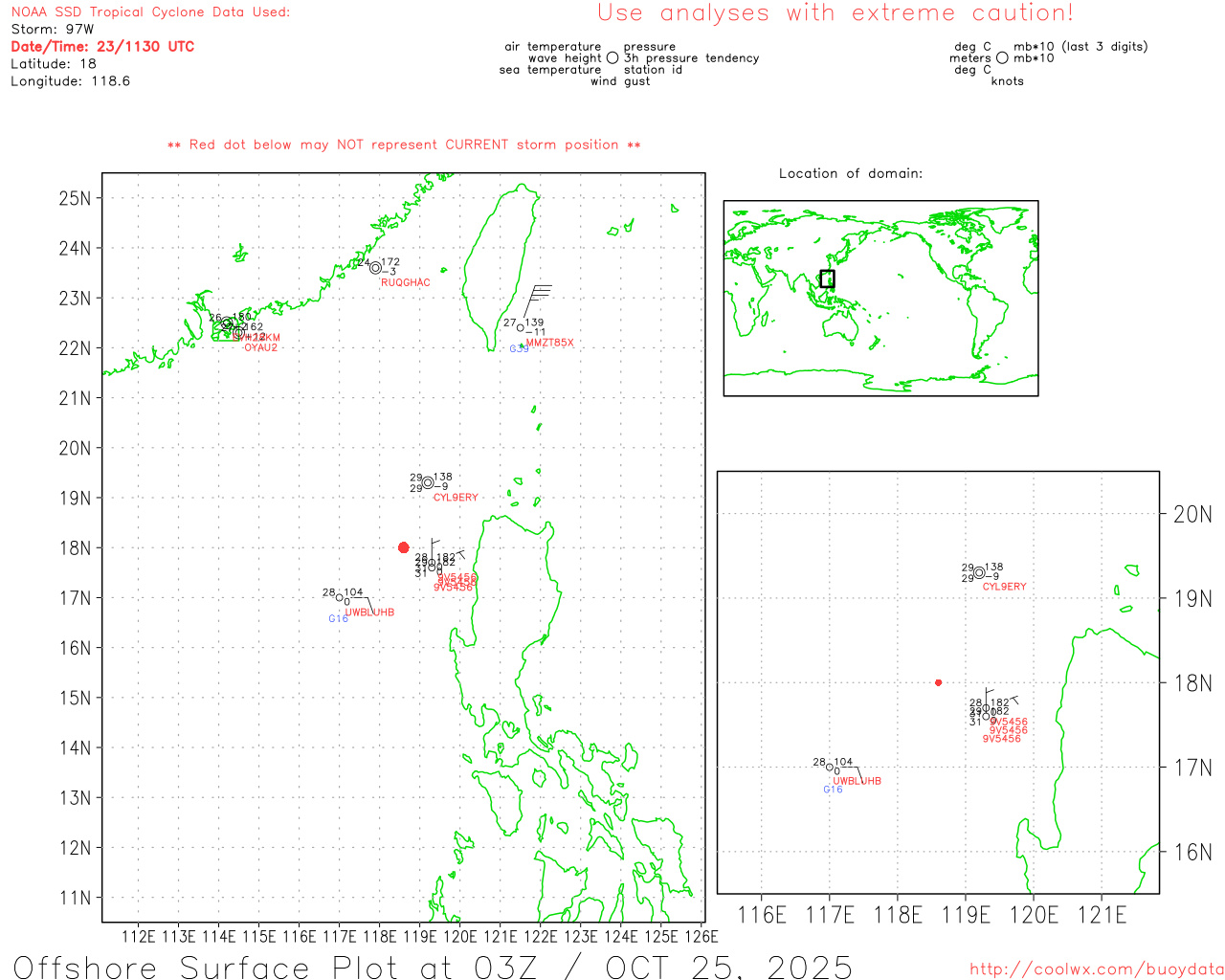The image size is (1225, 980).
Task: Click the 18N latitude label on main map
Action: pos(75,548)
